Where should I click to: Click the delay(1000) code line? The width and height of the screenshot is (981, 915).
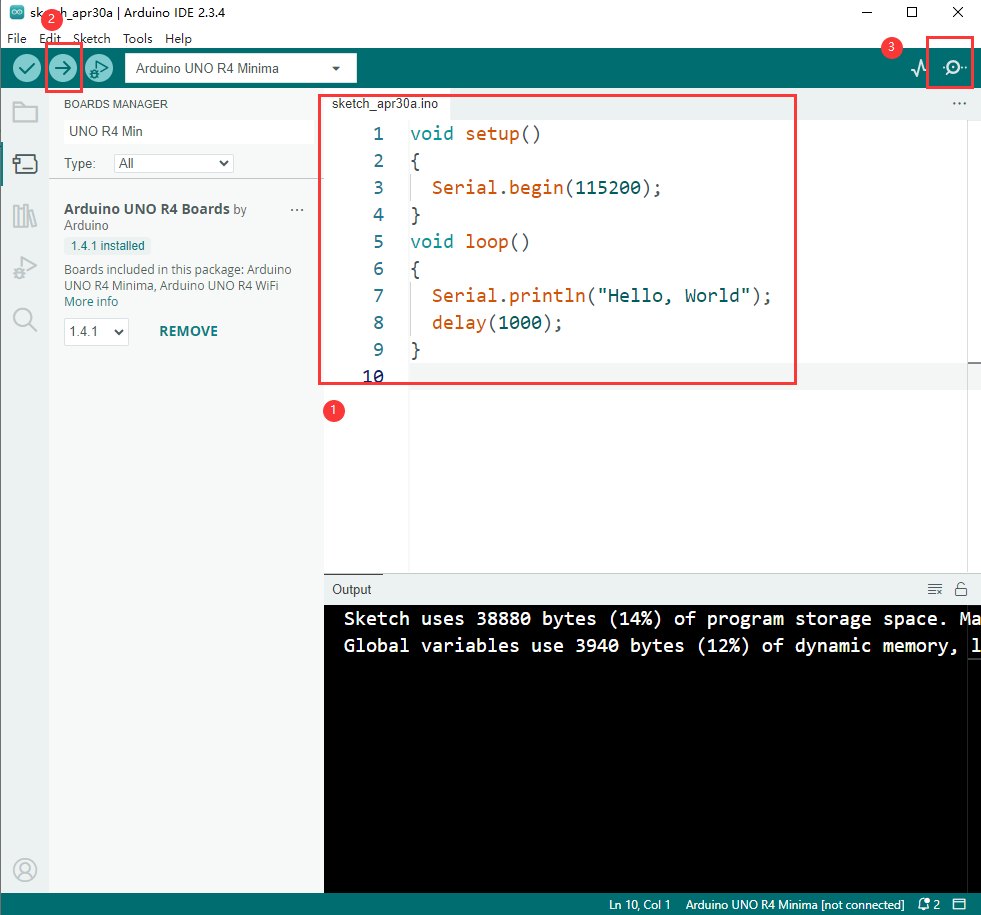tap(497, 323)
